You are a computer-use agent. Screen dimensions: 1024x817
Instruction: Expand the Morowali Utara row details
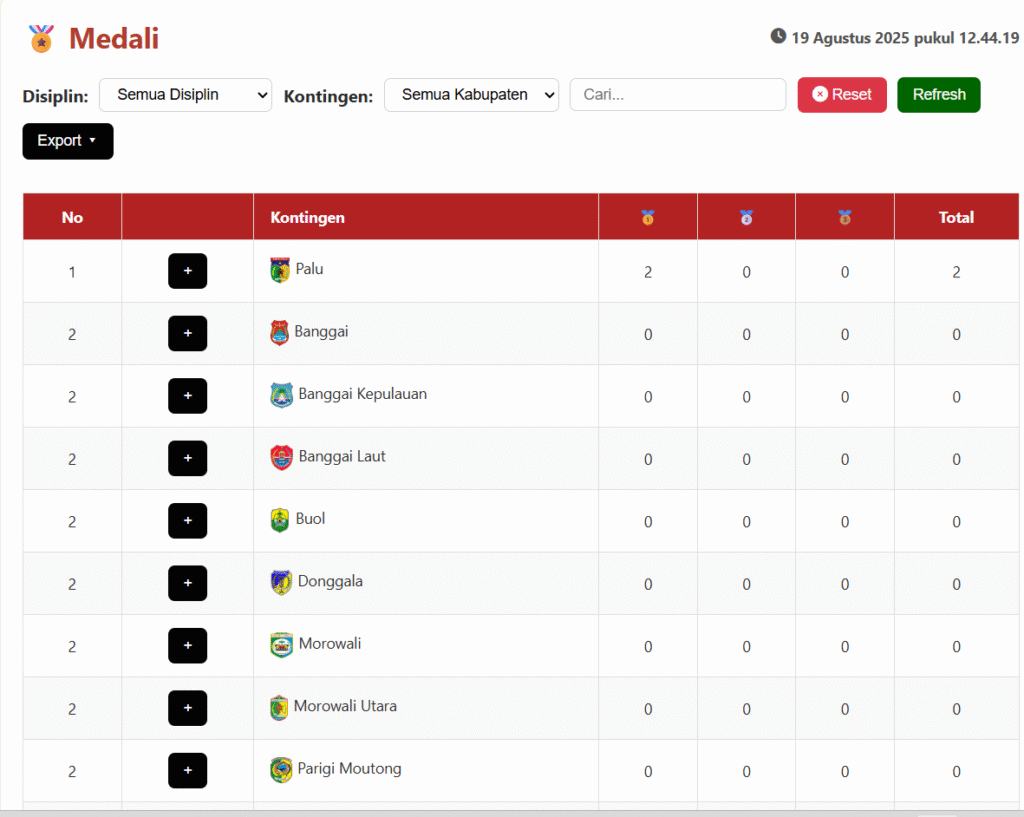click(187, 708)
